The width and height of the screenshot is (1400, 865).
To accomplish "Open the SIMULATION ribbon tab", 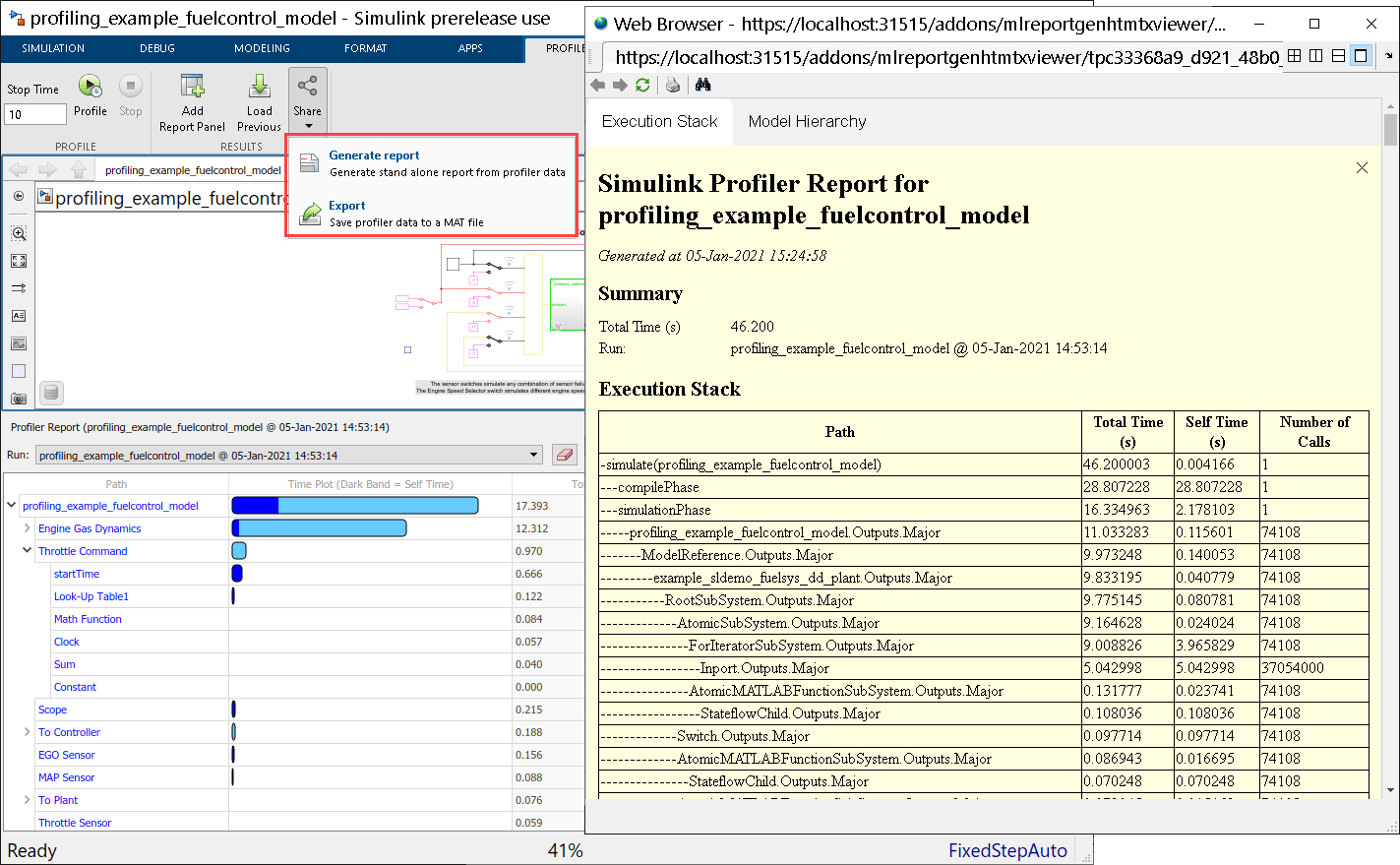I will coord(53,48).
